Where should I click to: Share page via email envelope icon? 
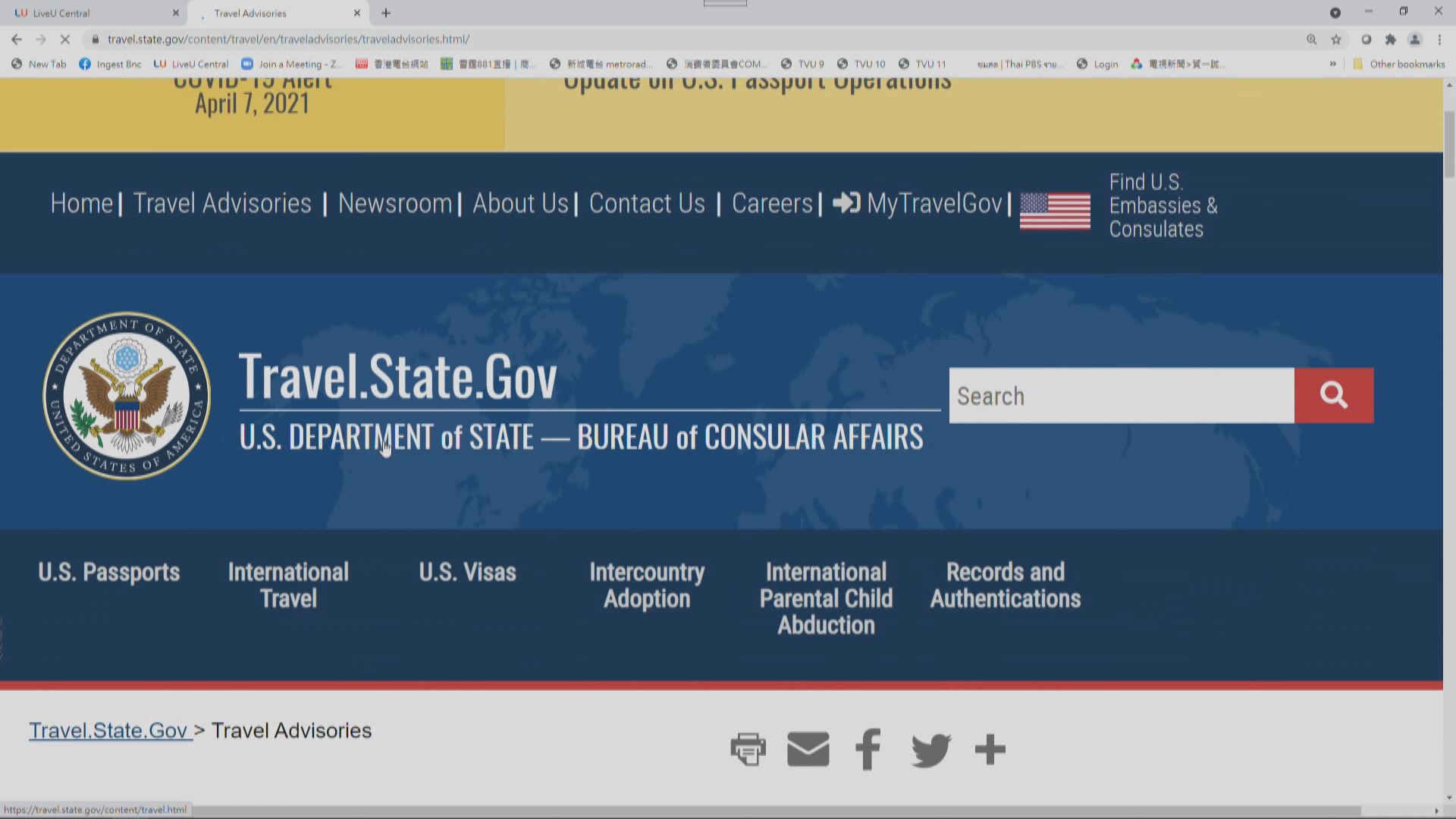click(x=808, y=749)
